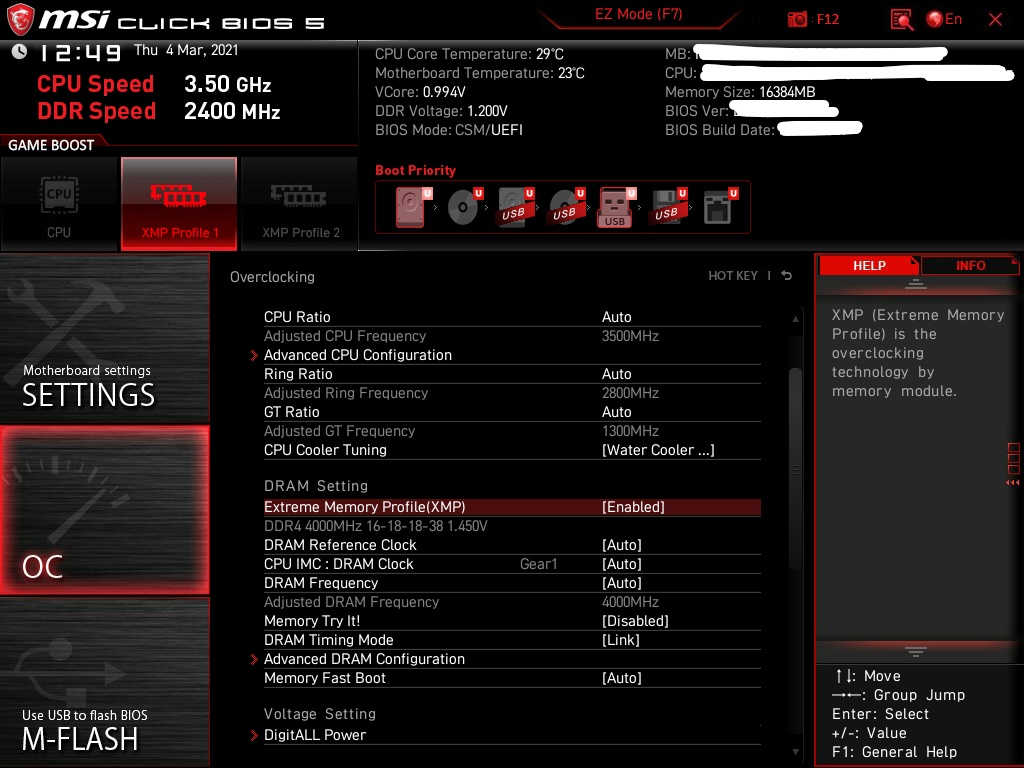The height and width of the screenshot is (768, 1024).
Task: Open the OC overclocking section
Action: click(104, 510)
